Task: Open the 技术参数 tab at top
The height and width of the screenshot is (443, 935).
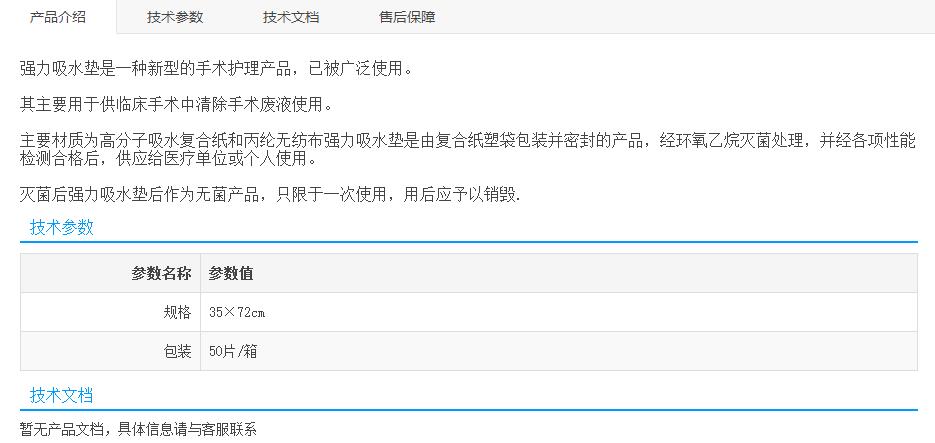Action: pyautogui.click(x=175, y=17)
